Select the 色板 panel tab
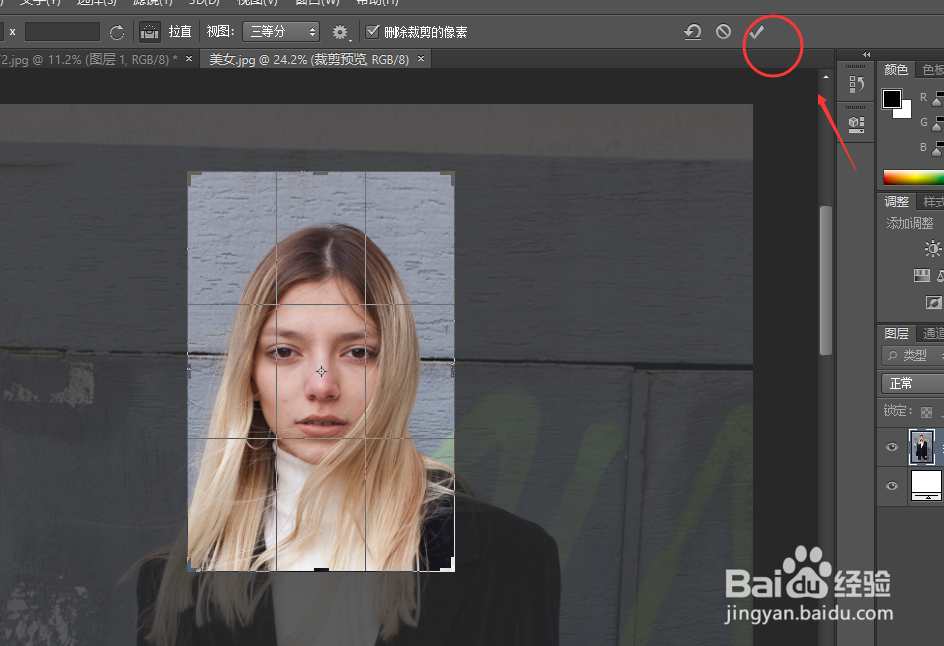 (x=932, y=70)
